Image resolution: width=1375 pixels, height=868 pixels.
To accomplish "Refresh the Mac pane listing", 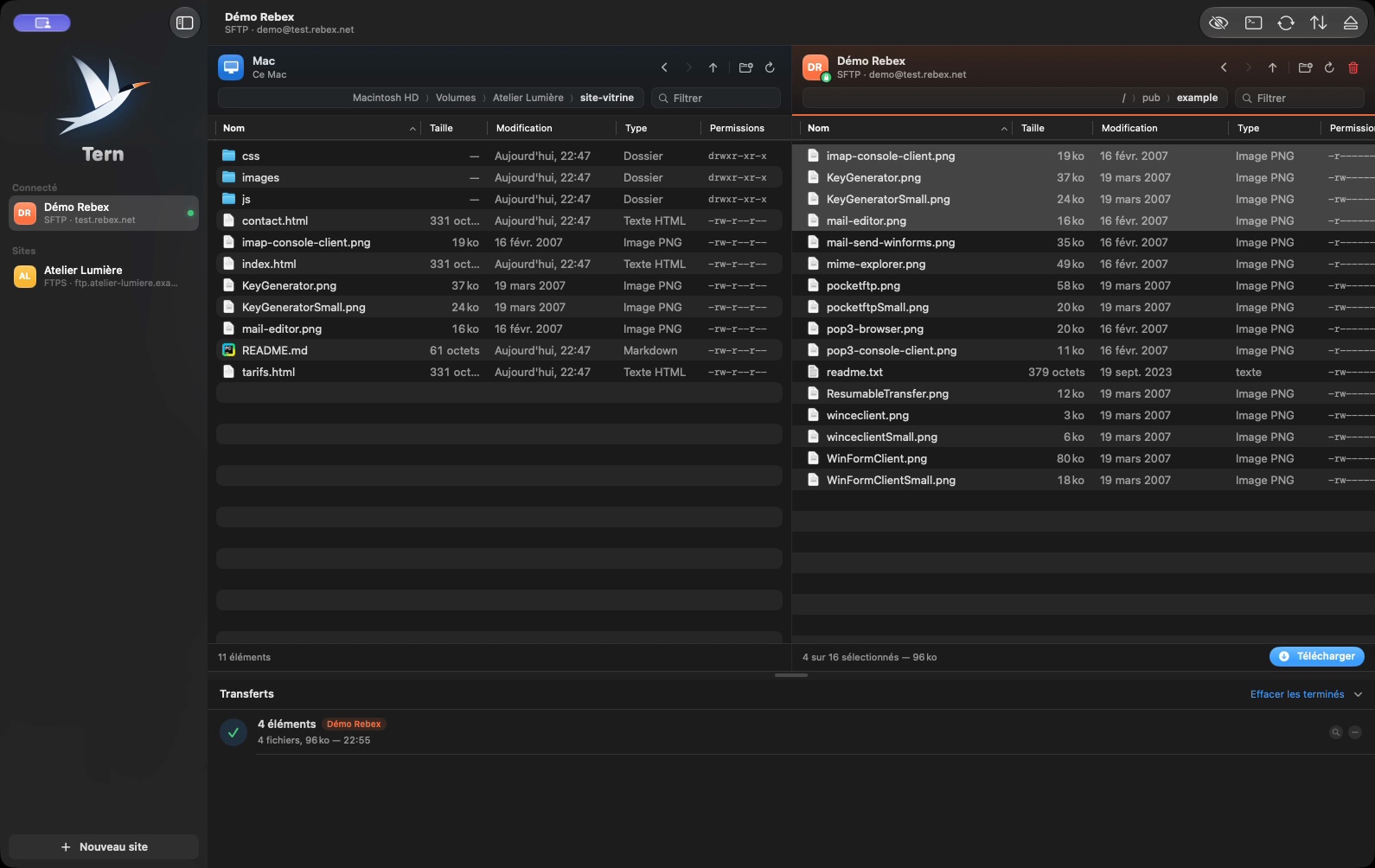I will coord(770,67).
